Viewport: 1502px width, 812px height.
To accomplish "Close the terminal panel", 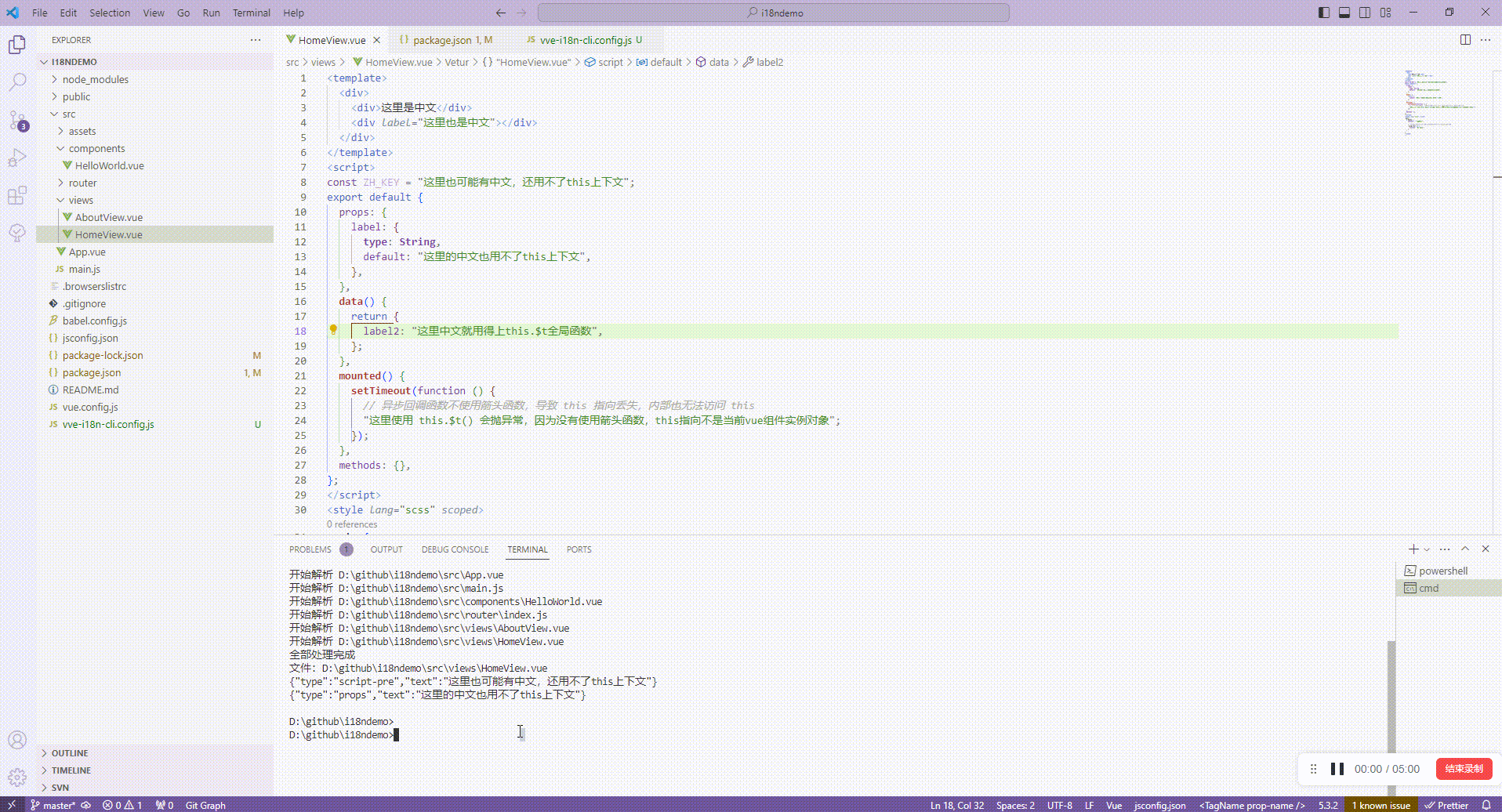I will [x=1486, y=549].
